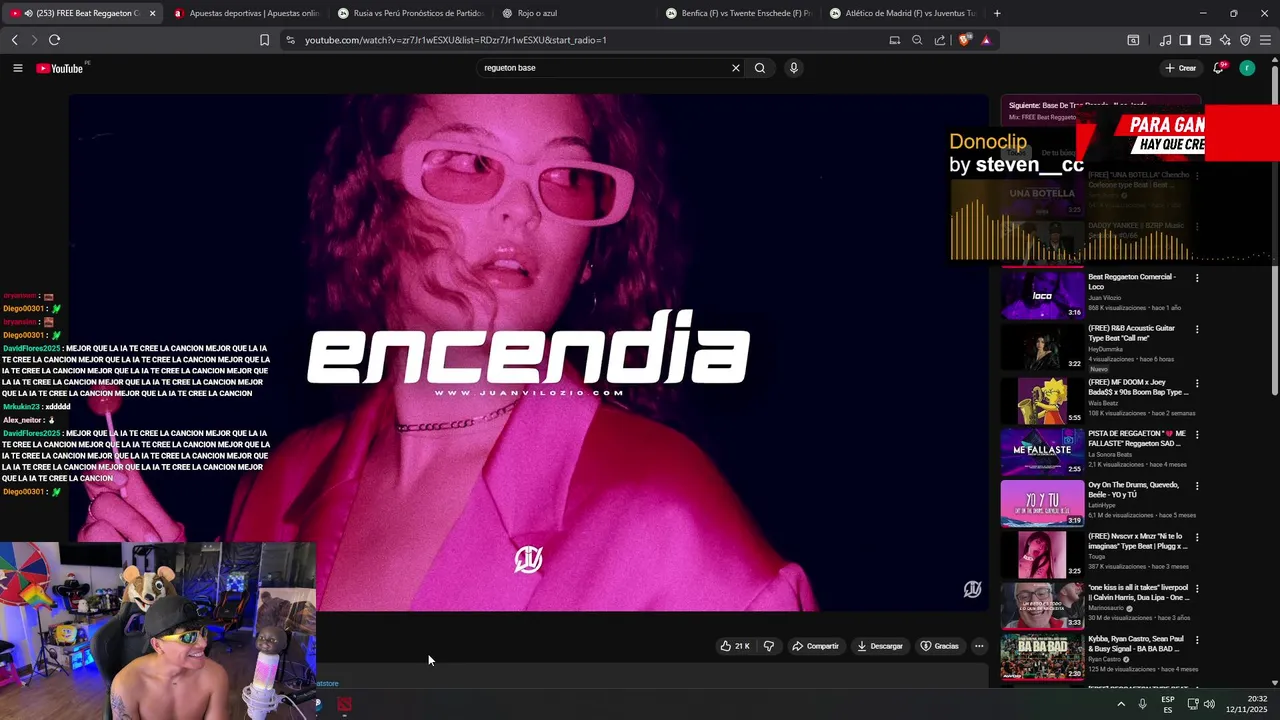The height and width of the screenshot is (720, 1280).
Task: Open more actions menu beside Gracias
Action: point(979,646)
